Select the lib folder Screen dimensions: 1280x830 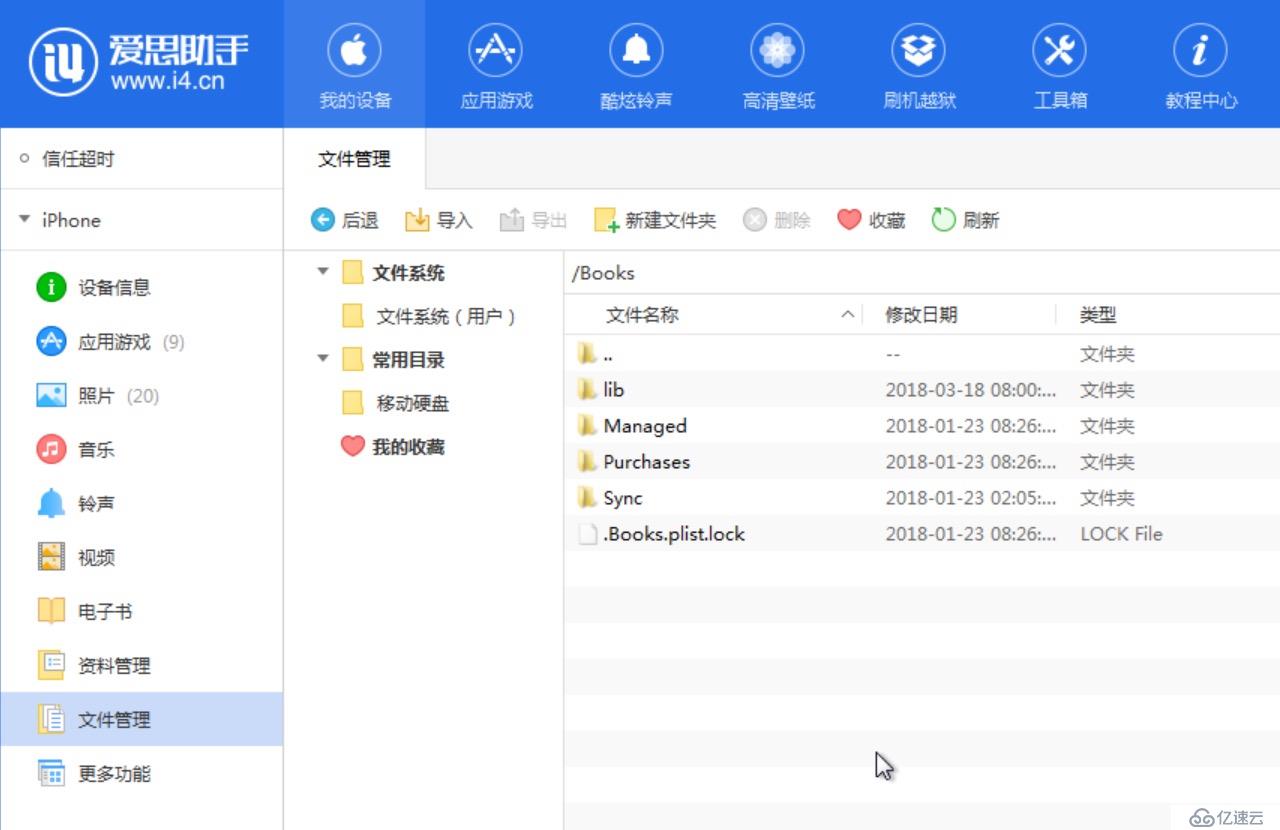pos(922,390)
